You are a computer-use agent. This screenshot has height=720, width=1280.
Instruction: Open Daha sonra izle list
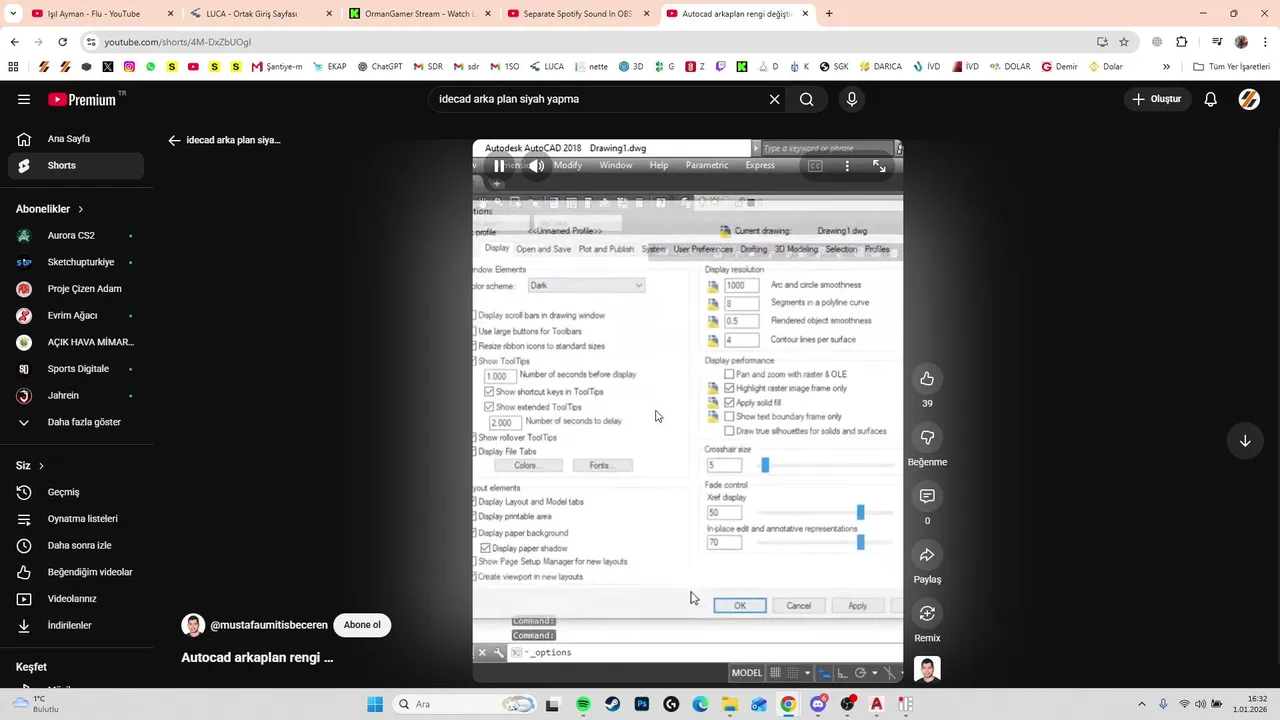76,545
